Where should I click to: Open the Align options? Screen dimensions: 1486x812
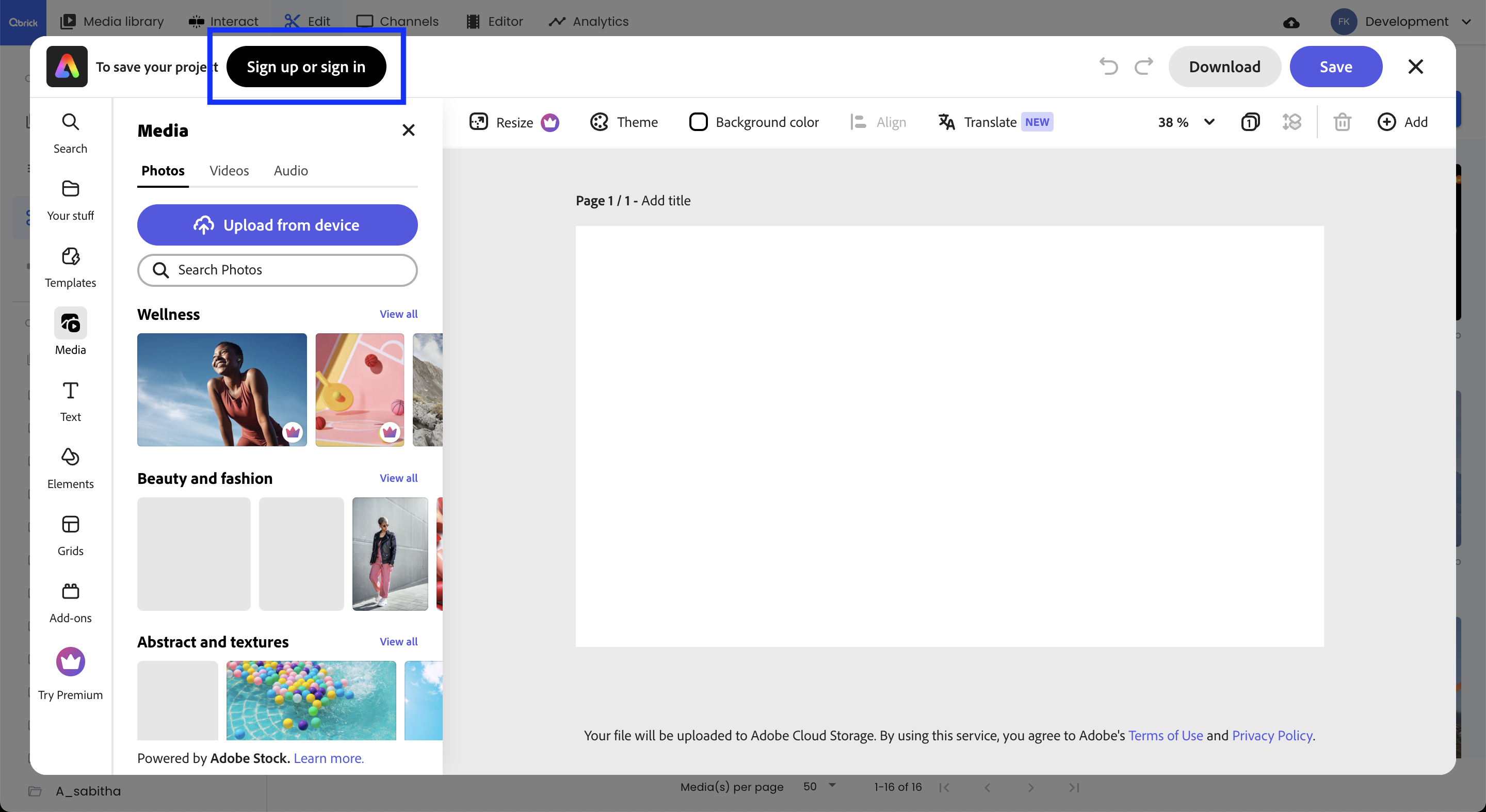pos(878,122)
